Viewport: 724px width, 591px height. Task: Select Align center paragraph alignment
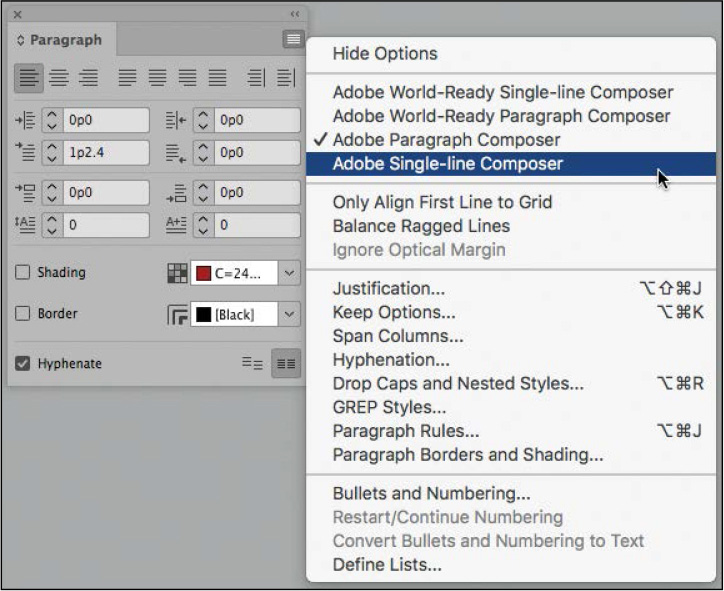59,78
